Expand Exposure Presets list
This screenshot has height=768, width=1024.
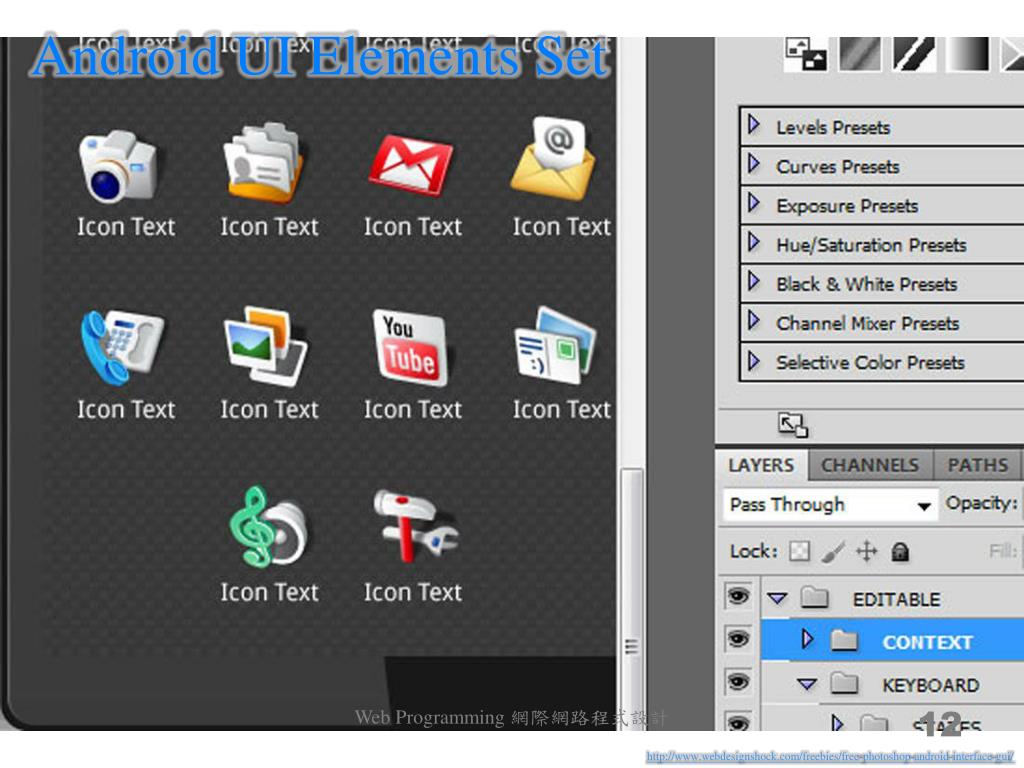click(754, 202)
